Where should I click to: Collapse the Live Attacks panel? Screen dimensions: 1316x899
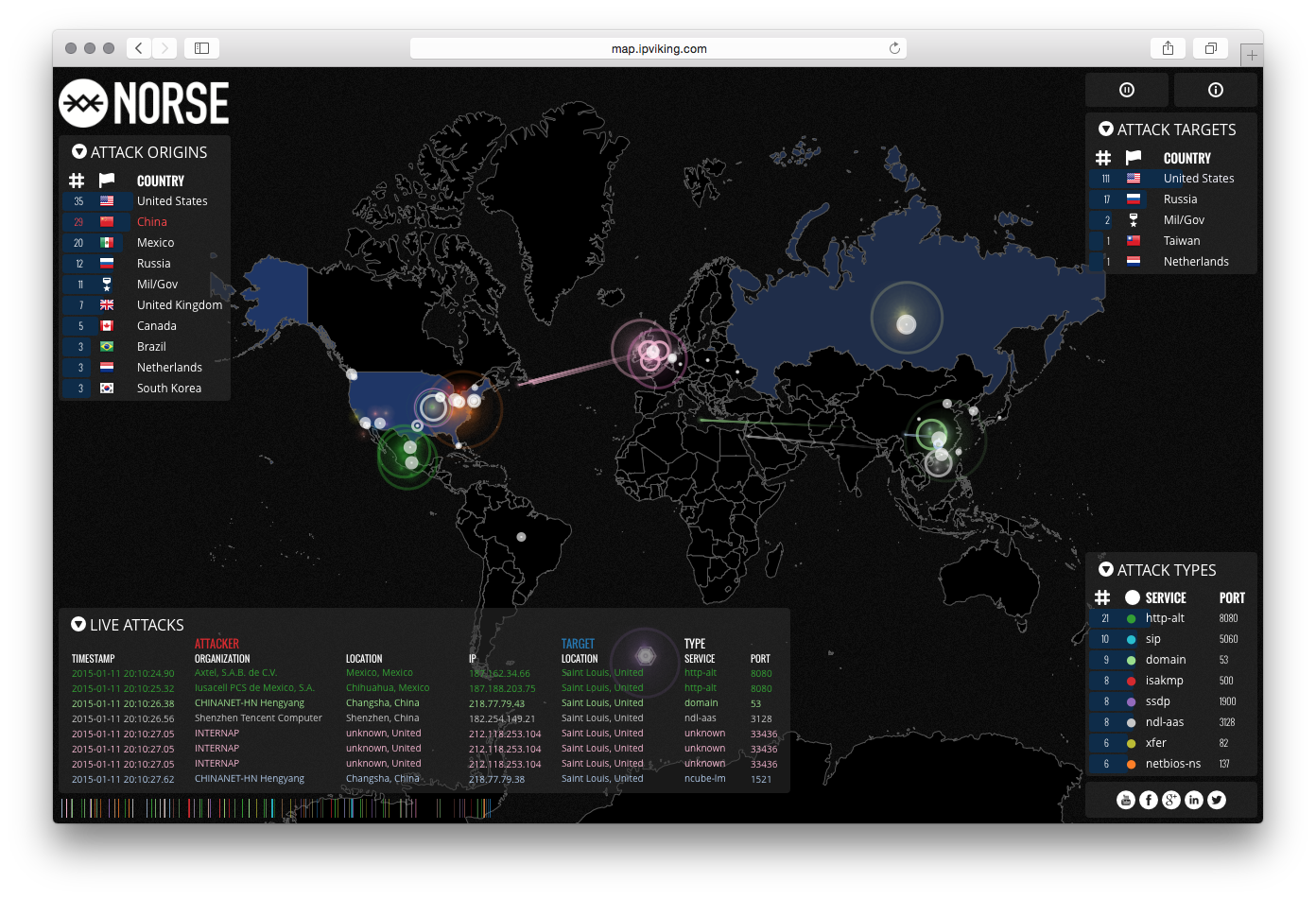[78, 624]
